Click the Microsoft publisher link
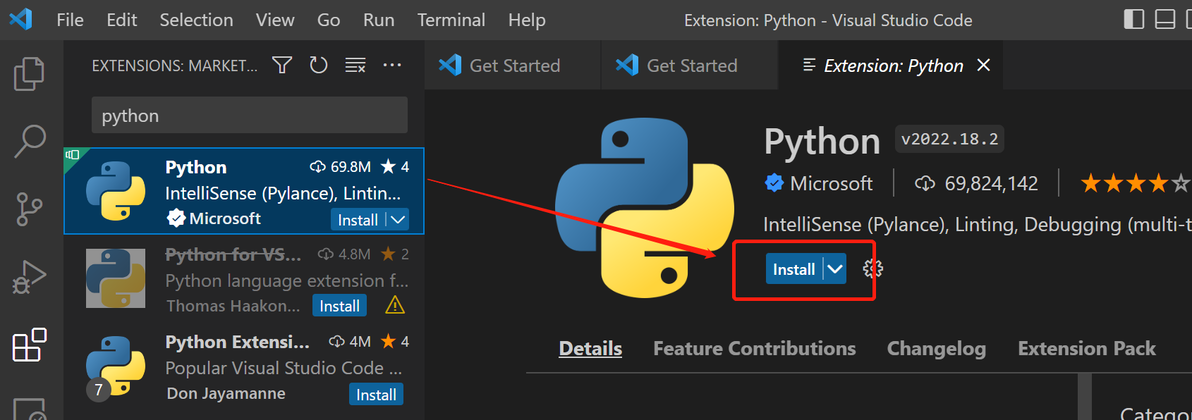The width and height of the screenshot is (1192, 420). pyautogui.click(x=831, y=184)
